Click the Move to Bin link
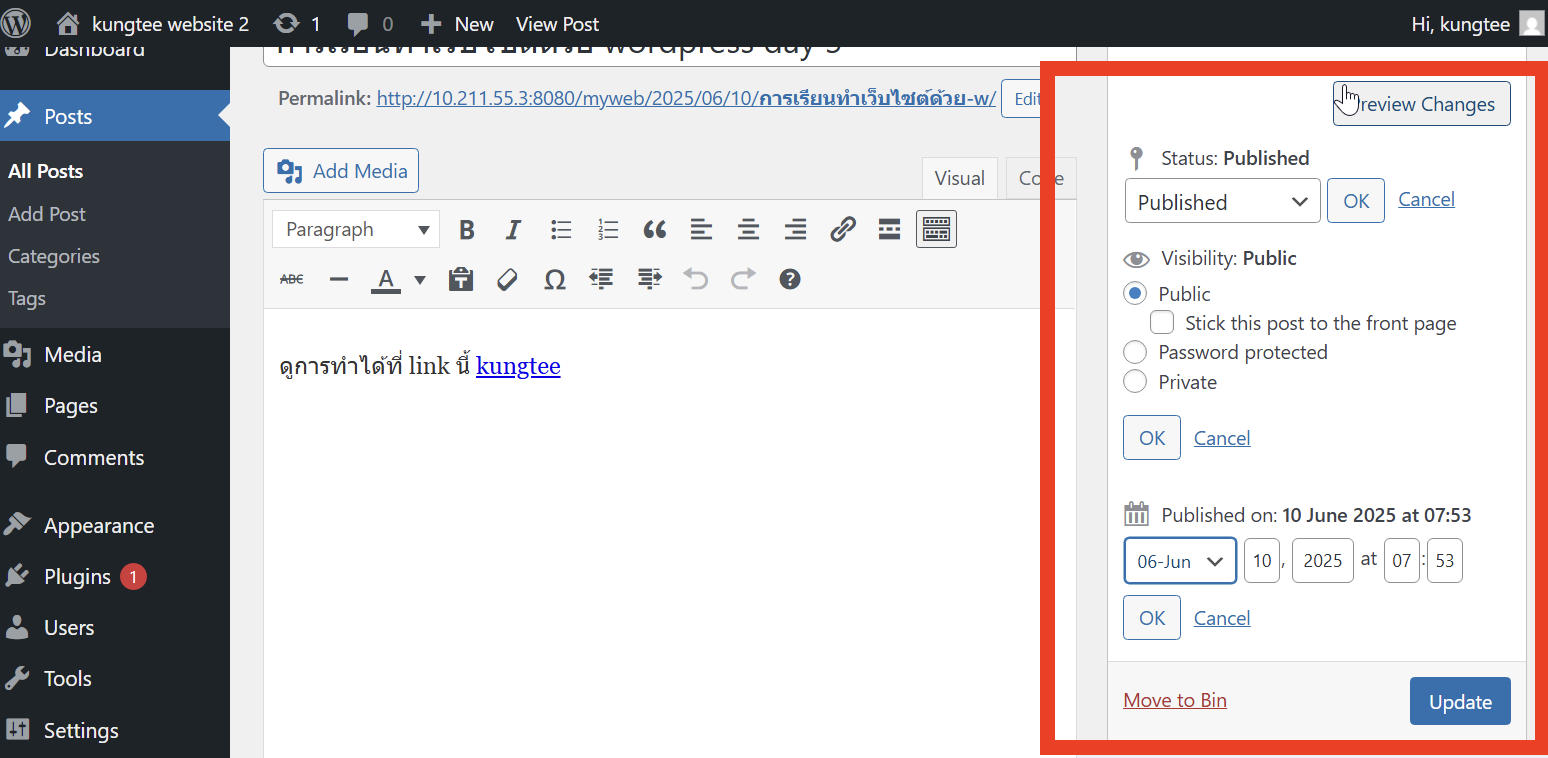The width and height of the screenshot is (1548, 758). (1174, 700)
